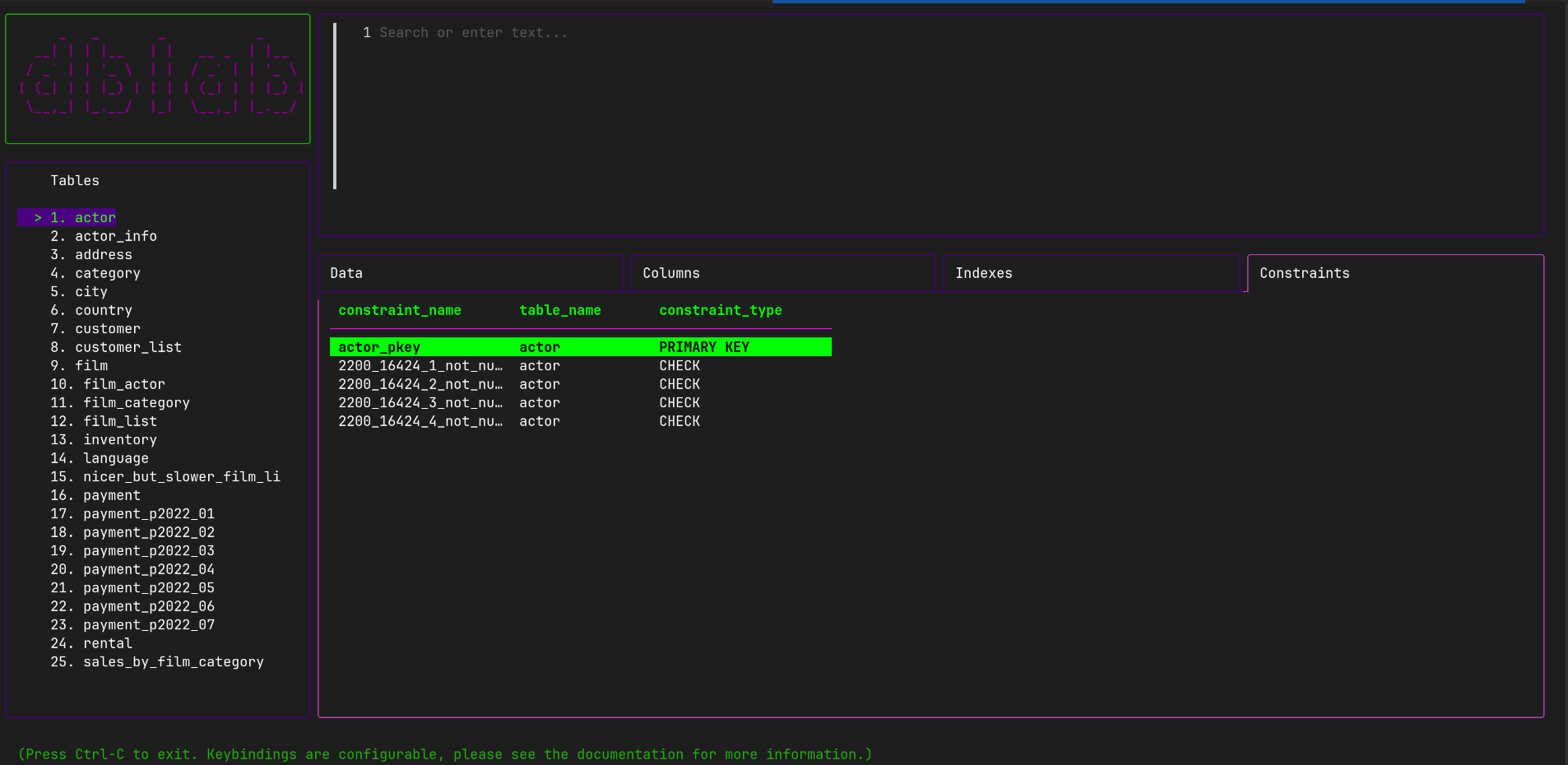
Task: Select table 16. payment
Action: (x=95, y=495)
